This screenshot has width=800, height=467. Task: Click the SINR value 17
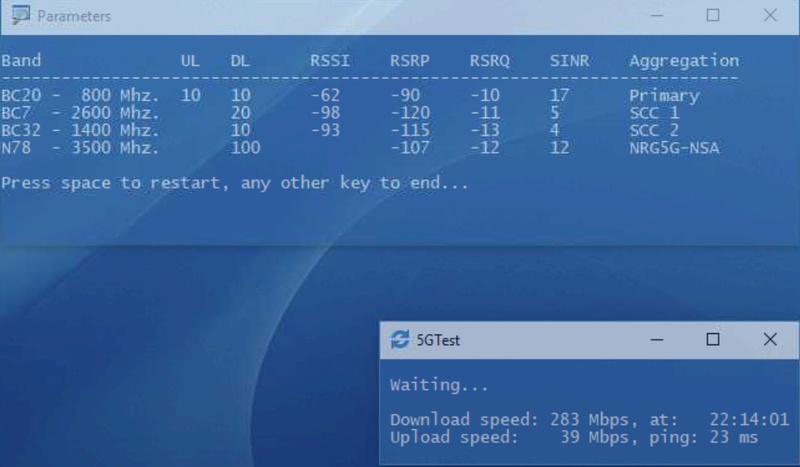[560, 95]
